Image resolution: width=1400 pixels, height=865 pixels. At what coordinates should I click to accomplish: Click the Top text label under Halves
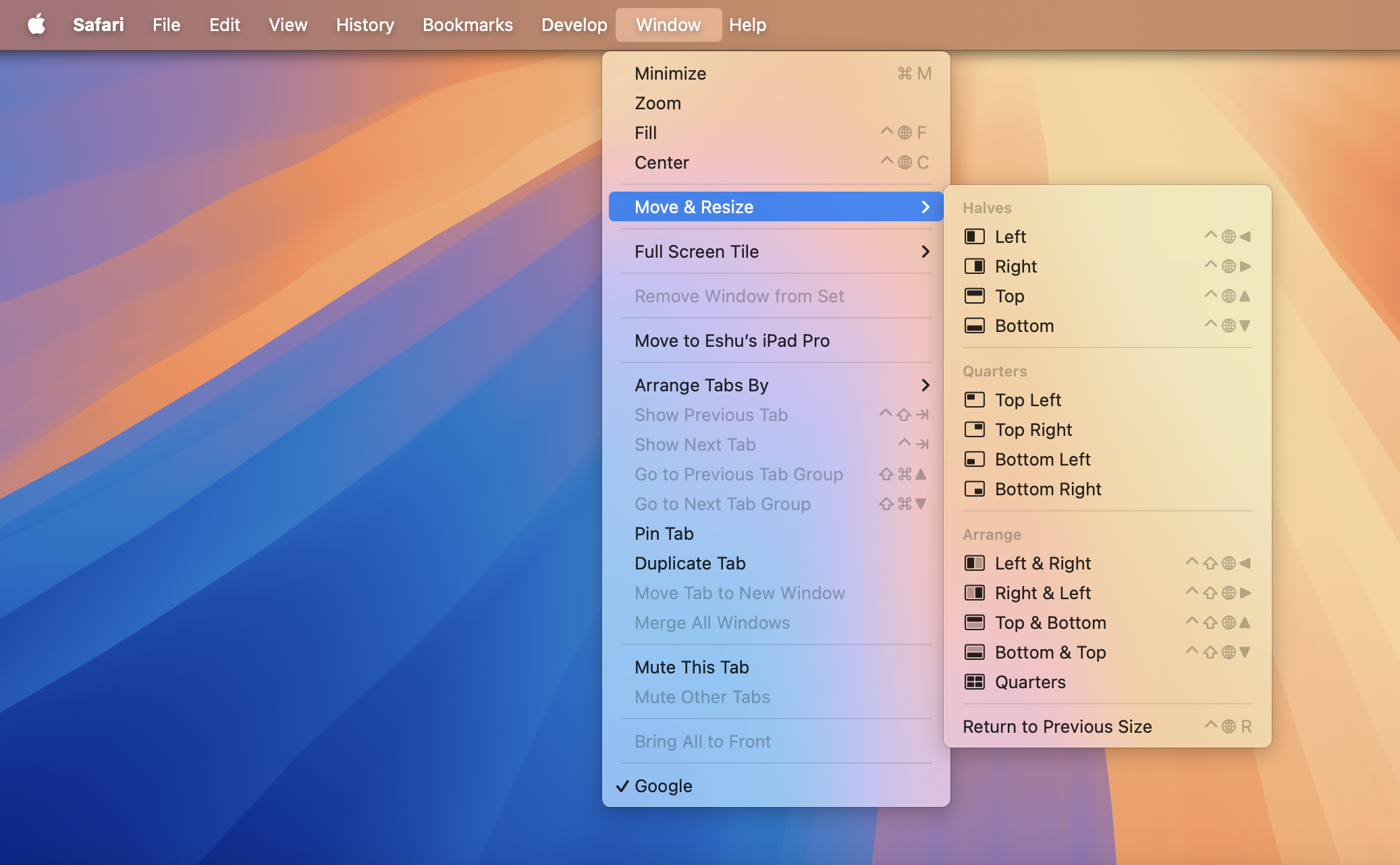(x=1010, y=296)
